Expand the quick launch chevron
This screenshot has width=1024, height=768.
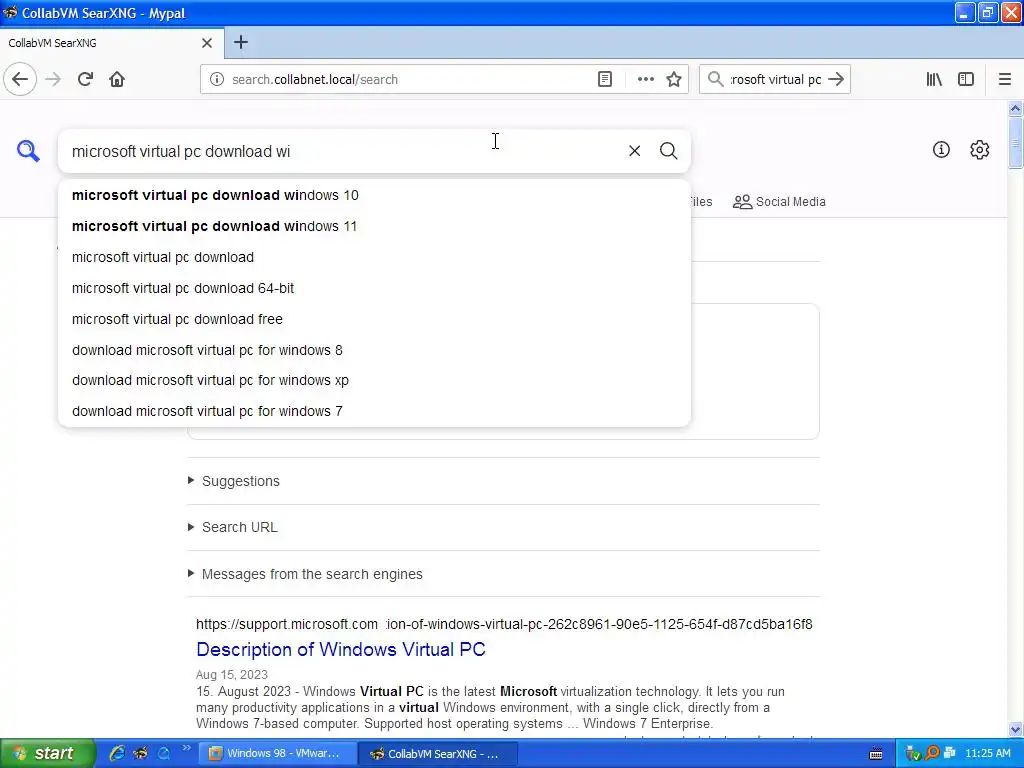(x=186, y=748)
